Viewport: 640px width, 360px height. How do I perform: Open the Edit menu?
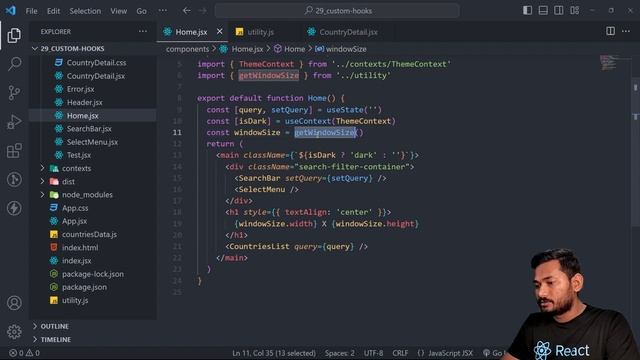coord(53,11)
